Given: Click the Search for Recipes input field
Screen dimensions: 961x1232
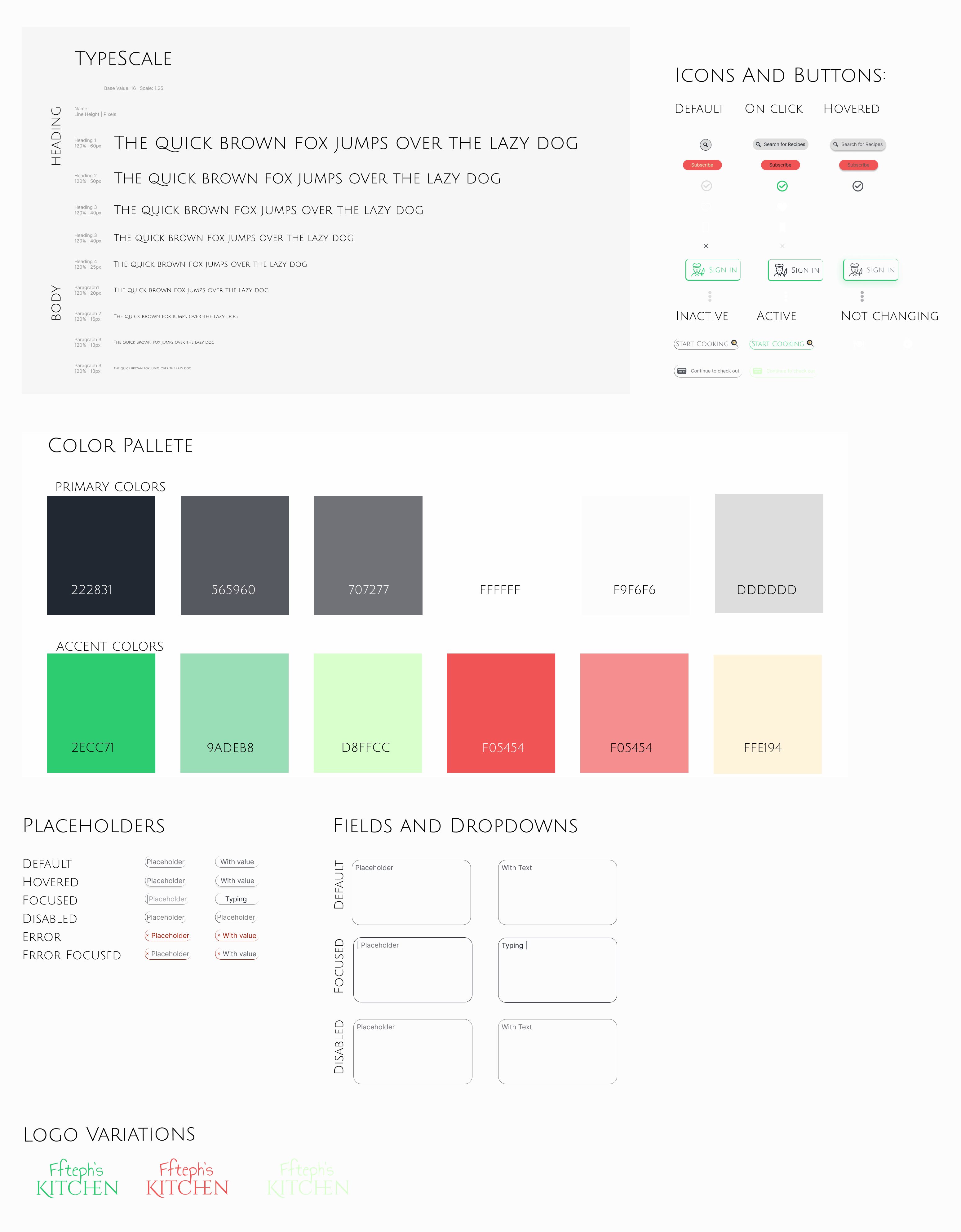Looking at the screenshot, I should (x=781, y=144).
